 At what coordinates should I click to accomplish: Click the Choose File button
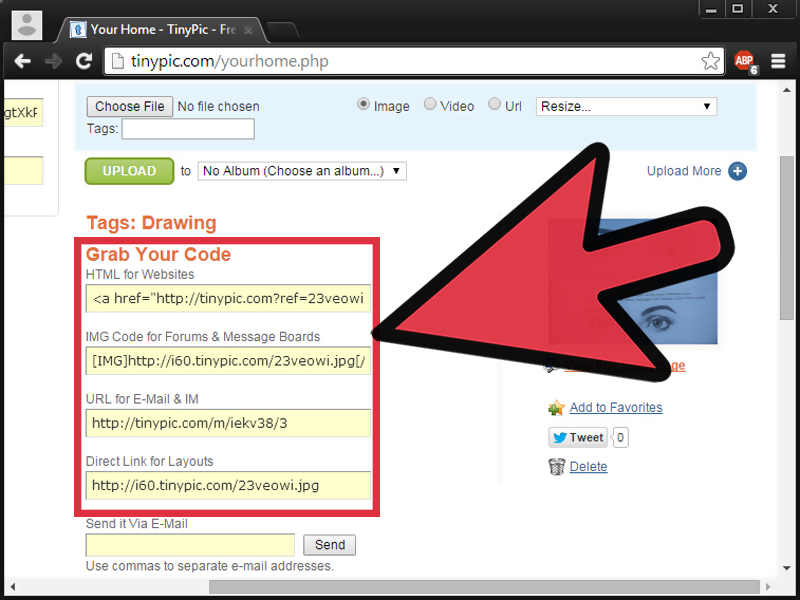point(130,107)
